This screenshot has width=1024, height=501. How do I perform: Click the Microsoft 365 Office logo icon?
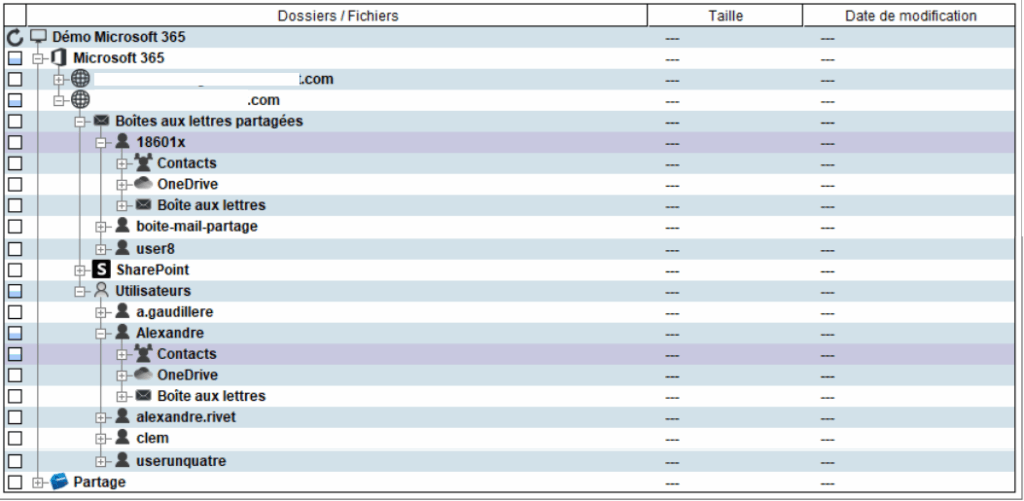59,57
